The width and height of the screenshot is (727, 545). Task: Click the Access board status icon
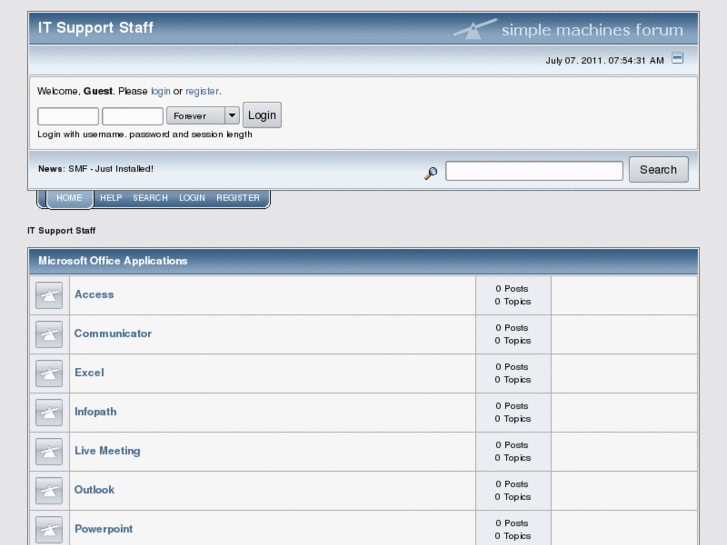[49, 295]
